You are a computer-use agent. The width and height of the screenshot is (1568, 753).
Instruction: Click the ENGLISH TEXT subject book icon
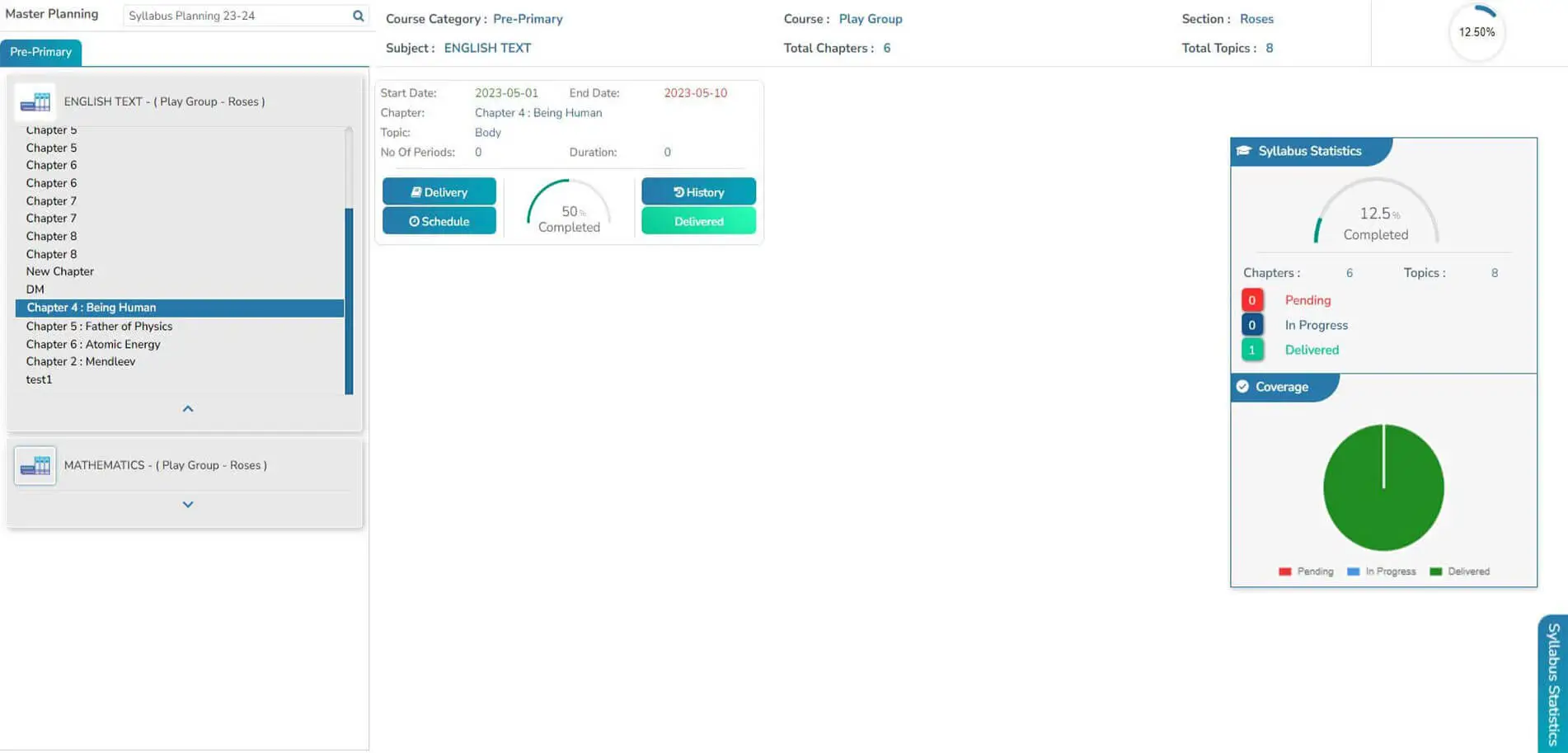click(35, 102)
